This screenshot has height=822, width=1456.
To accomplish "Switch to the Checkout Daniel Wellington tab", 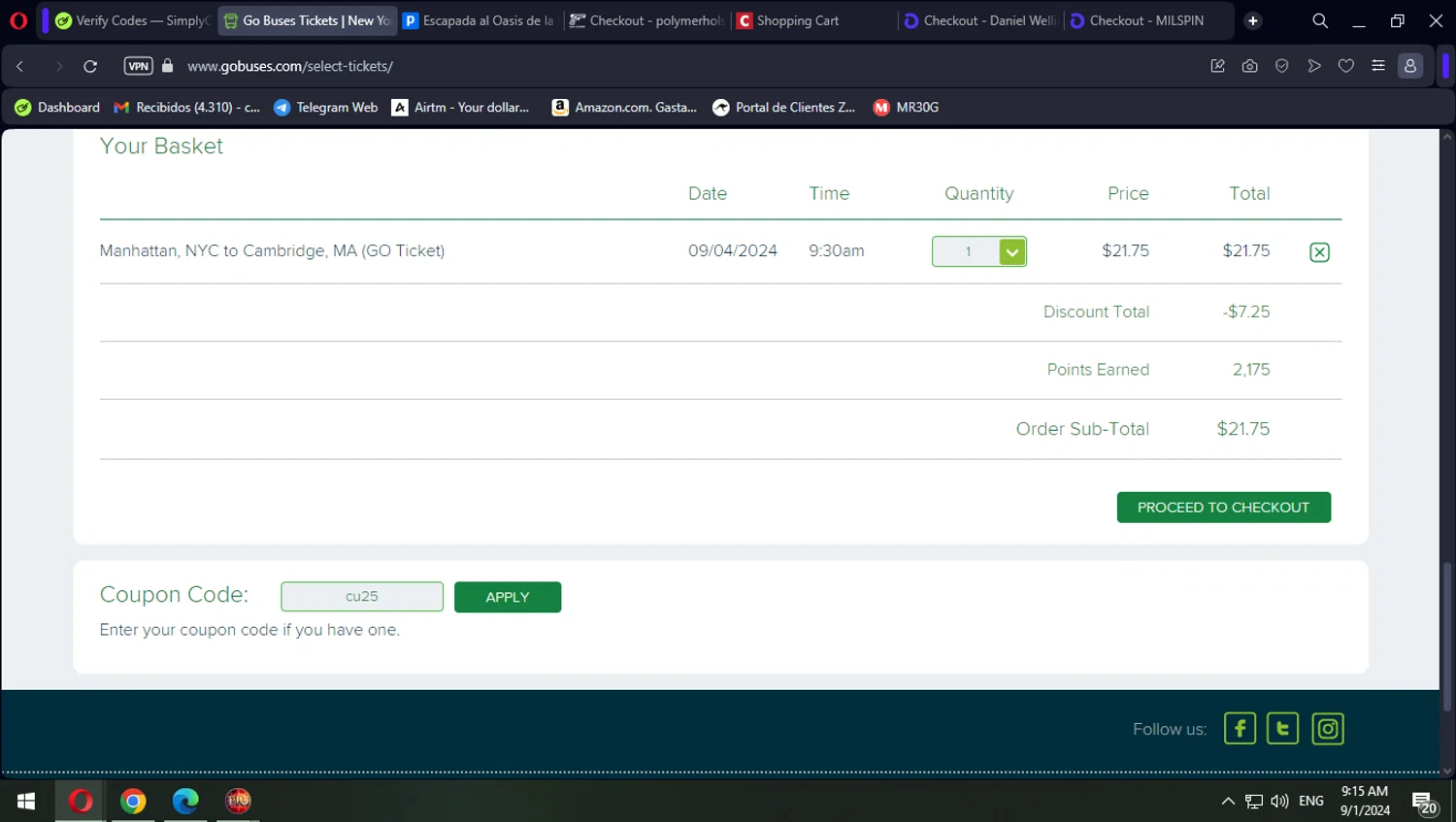I will [x=980, y=20].
